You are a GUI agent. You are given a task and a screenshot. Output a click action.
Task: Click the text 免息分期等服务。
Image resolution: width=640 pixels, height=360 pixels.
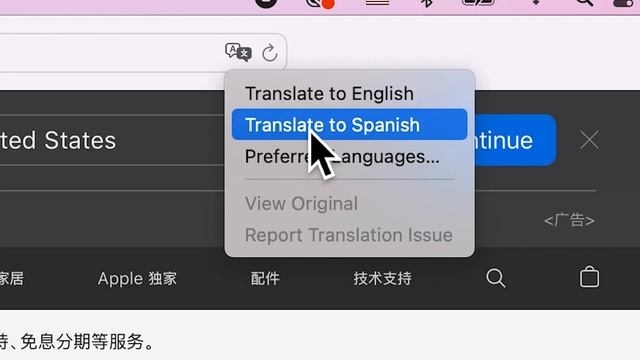click(x=88, y=341)
